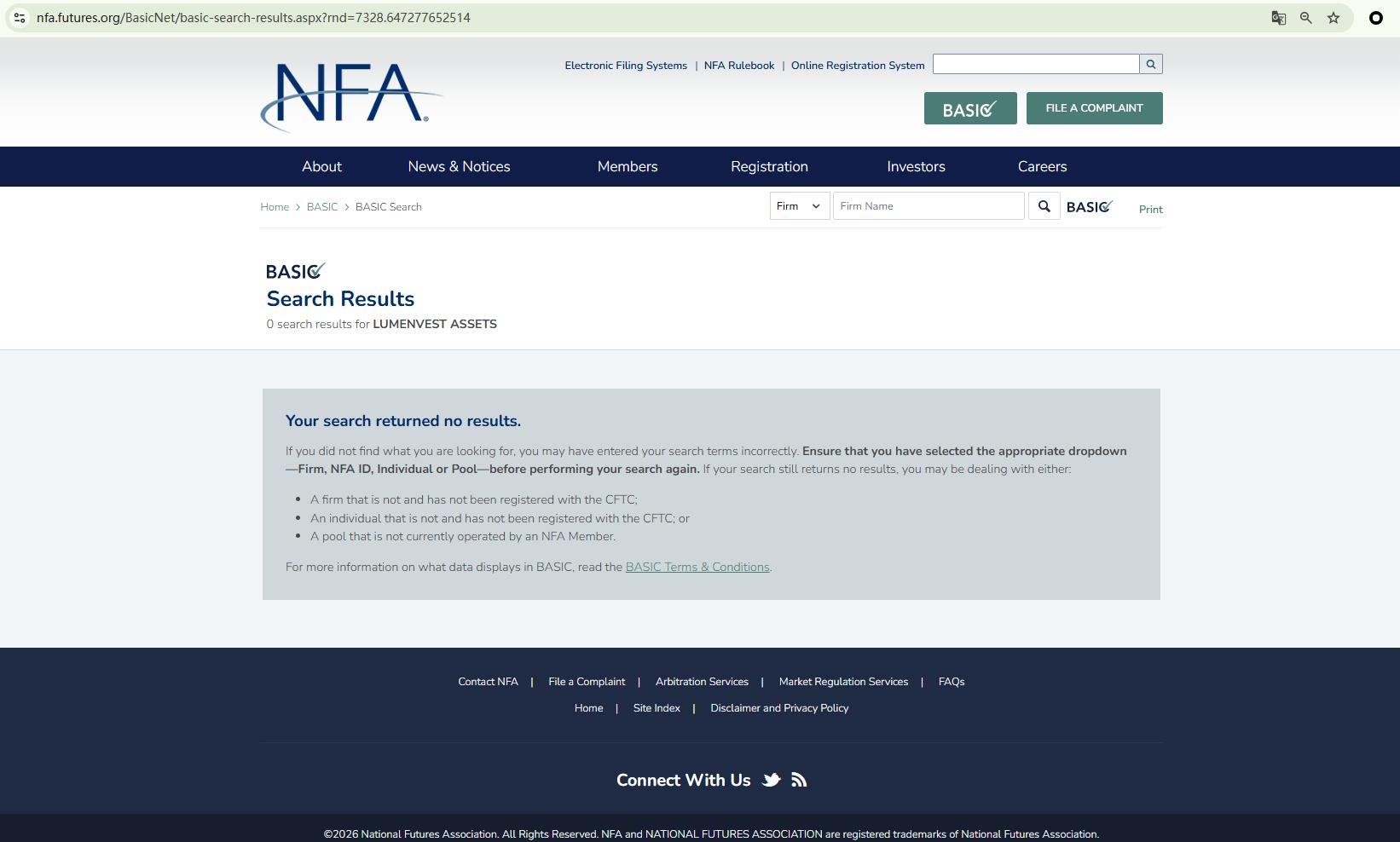This screenshot has height=842, width=1400.
Task: Open the Electronic Filing Systems link
Action: click(626, 66)
